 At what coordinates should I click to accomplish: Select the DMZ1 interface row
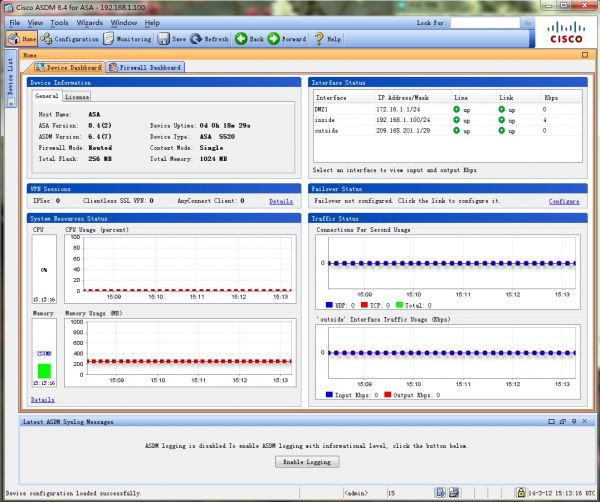pos(448,109)
